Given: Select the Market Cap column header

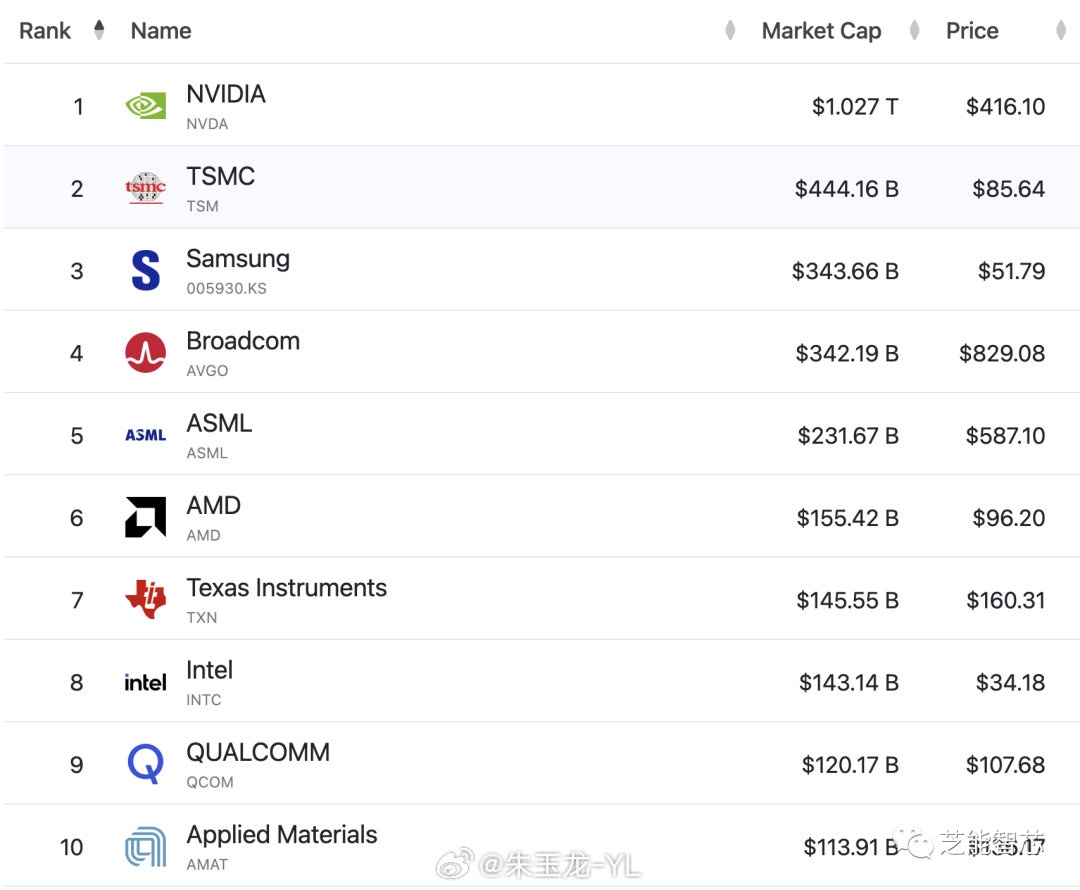Looking at the screenshot, I should pyautogui.click(x=821, y=31).
